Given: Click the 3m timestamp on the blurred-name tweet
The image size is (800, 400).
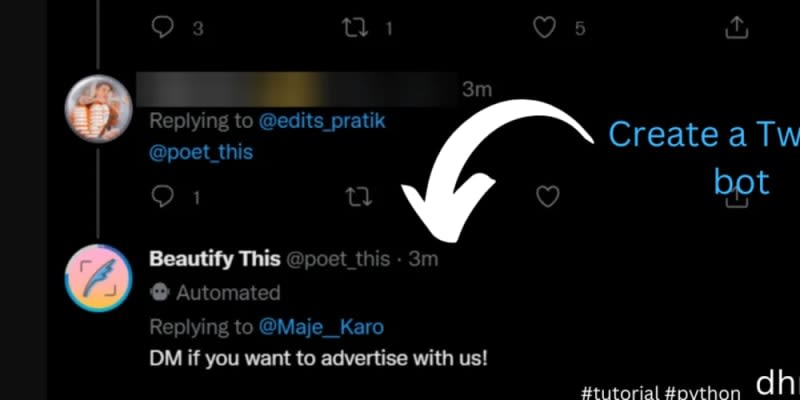Looking at the screenshot, I should coord(476,90).
